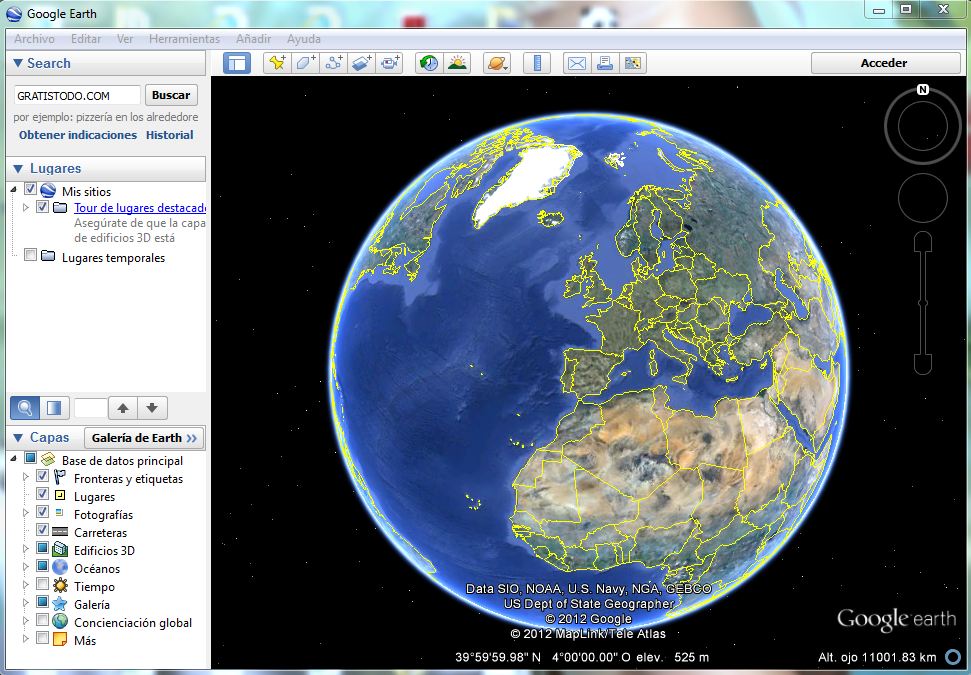971x675 pixels.
Task: Start recording a tour with camera icon
Action: tap(391, 63)
